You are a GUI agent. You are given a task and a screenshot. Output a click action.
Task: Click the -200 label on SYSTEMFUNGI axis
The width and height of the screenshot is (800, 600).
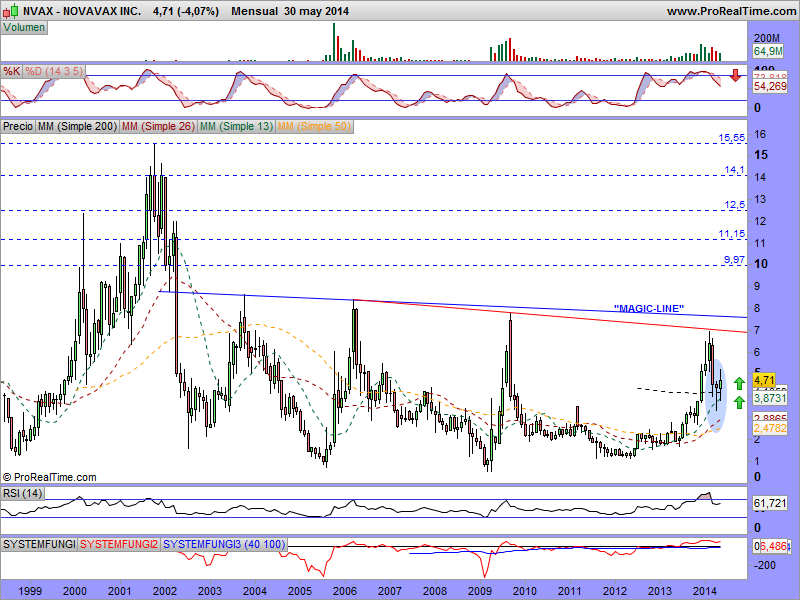tap(764, 565)
